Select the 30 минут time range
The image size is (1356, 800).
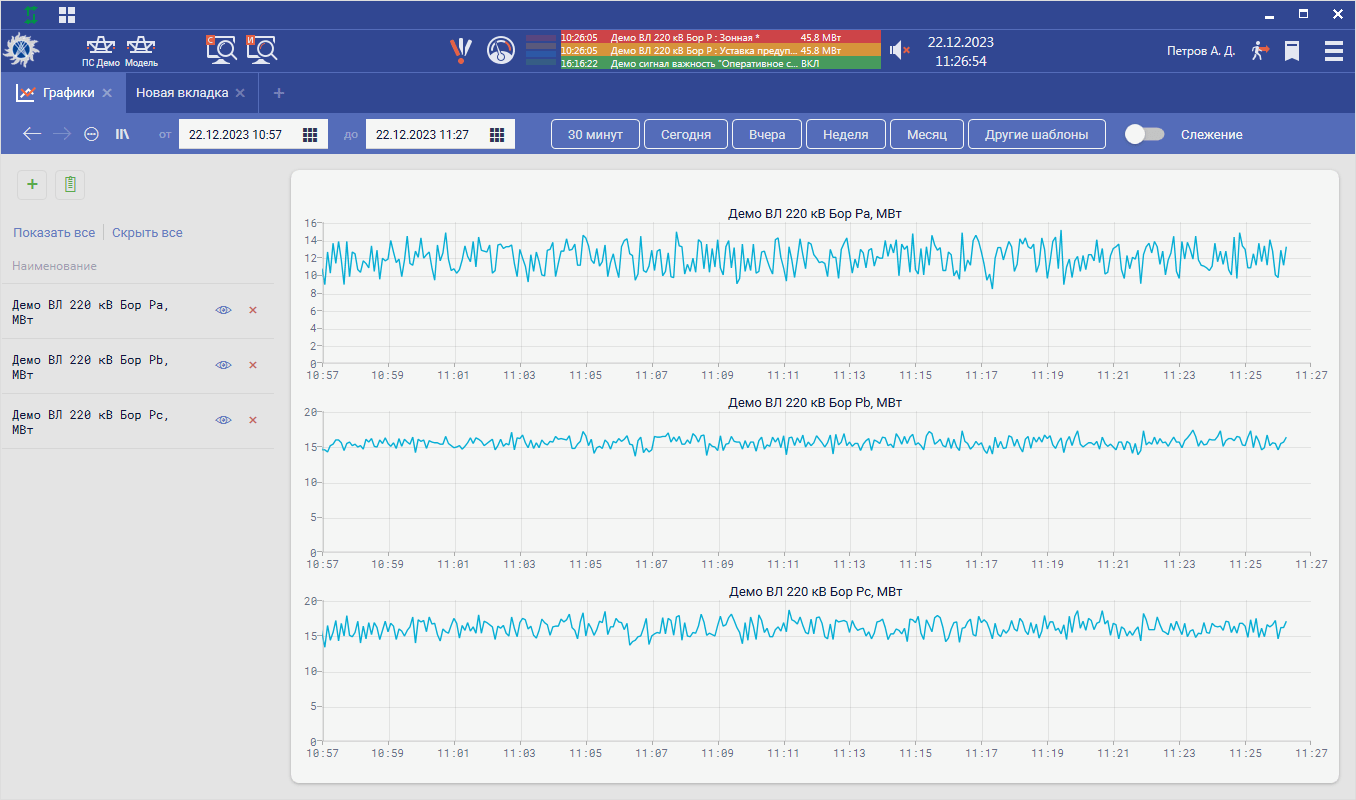595,134
